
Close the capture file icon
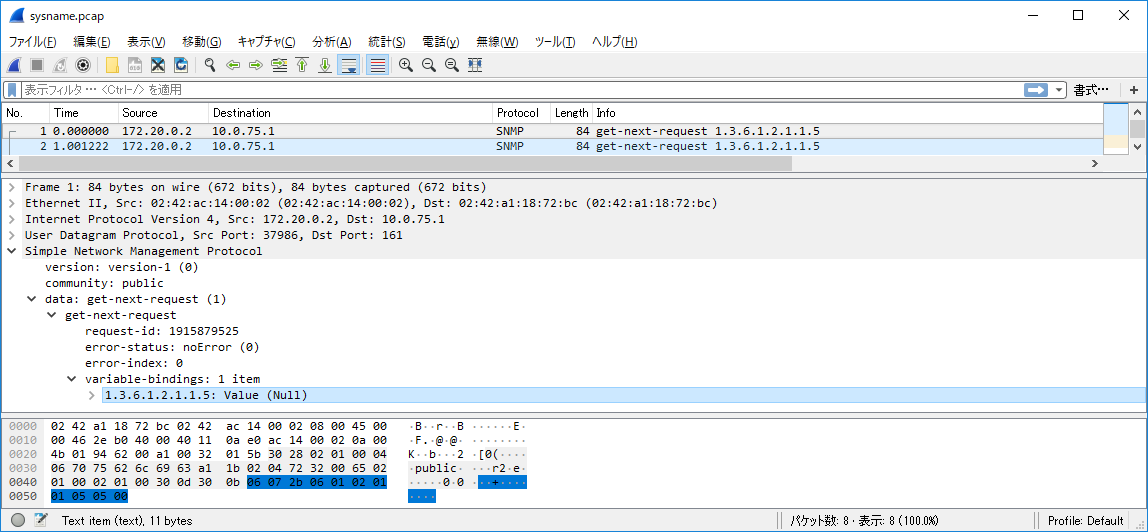157,65
